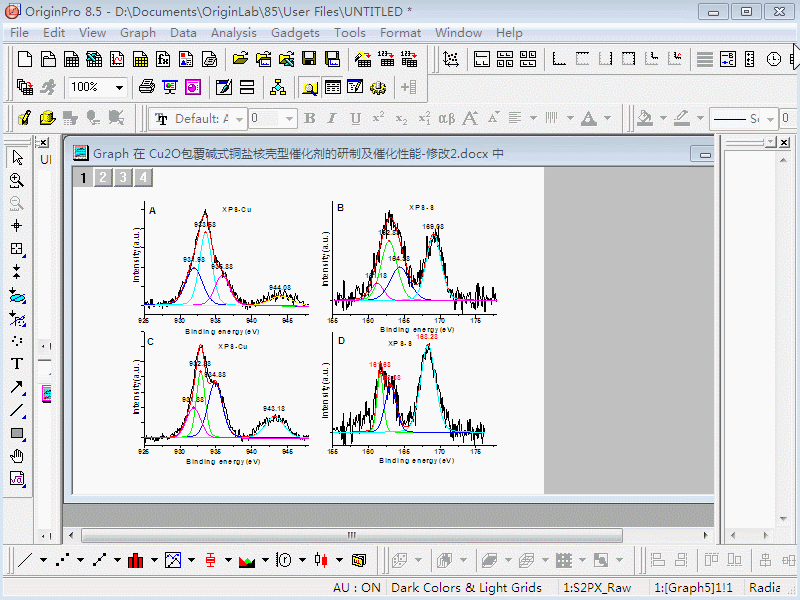Click the Save Project icon
This screenshot has width=800, height=600.
coord(310,59)
